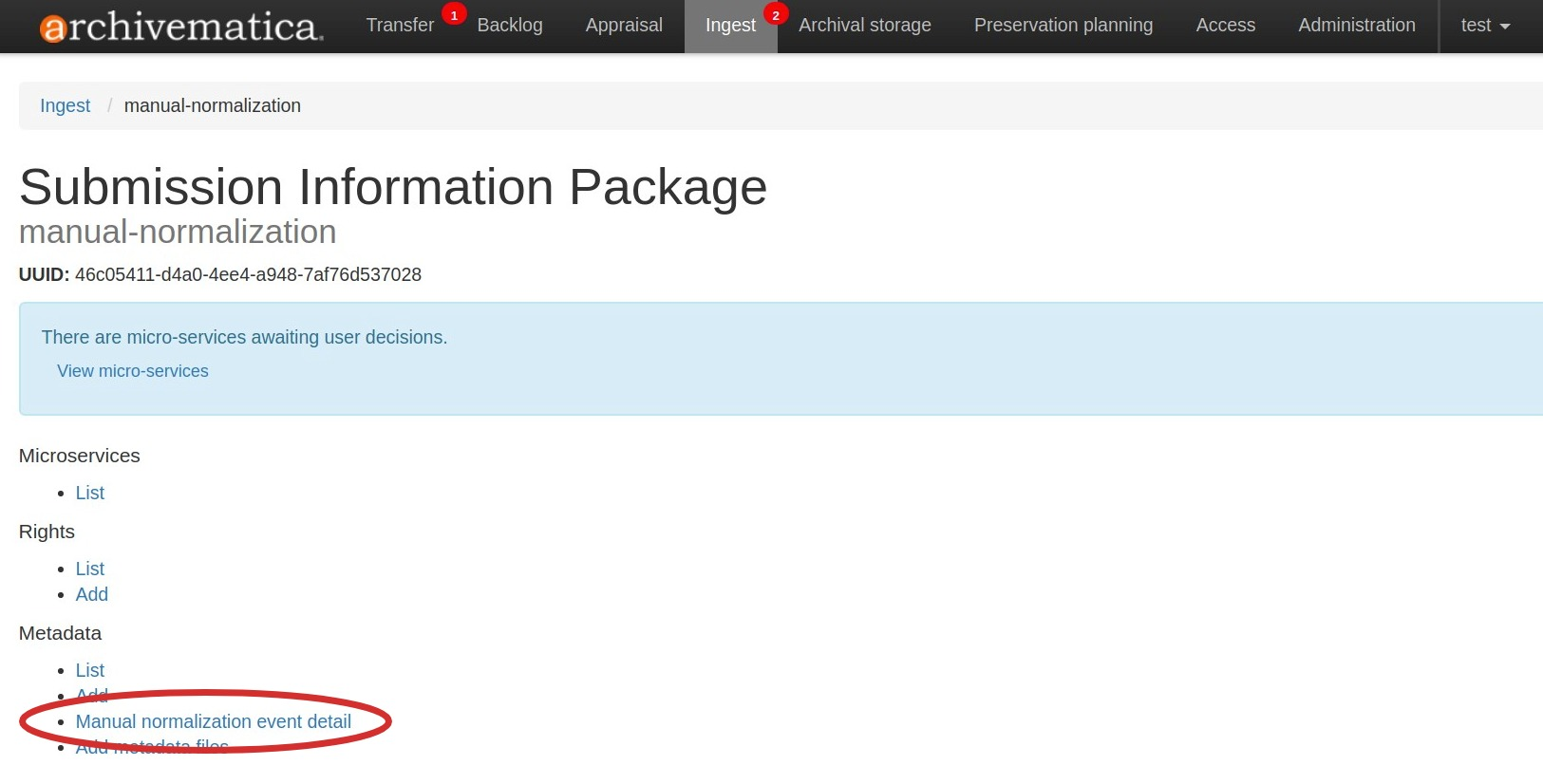The height and width of the screenshot is (784, 1543).
Task: Click the Ingest breadcrumb link
Action: 65,105
